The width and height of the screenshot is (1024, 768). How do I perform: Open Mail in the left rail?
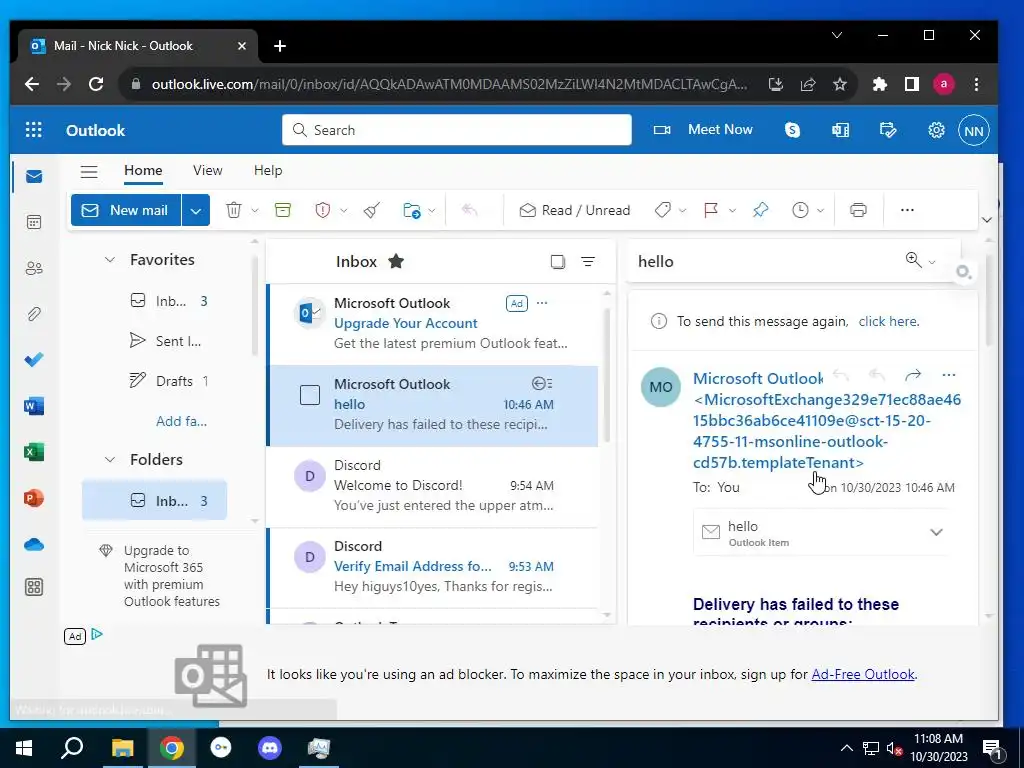(x=34, y=176)
